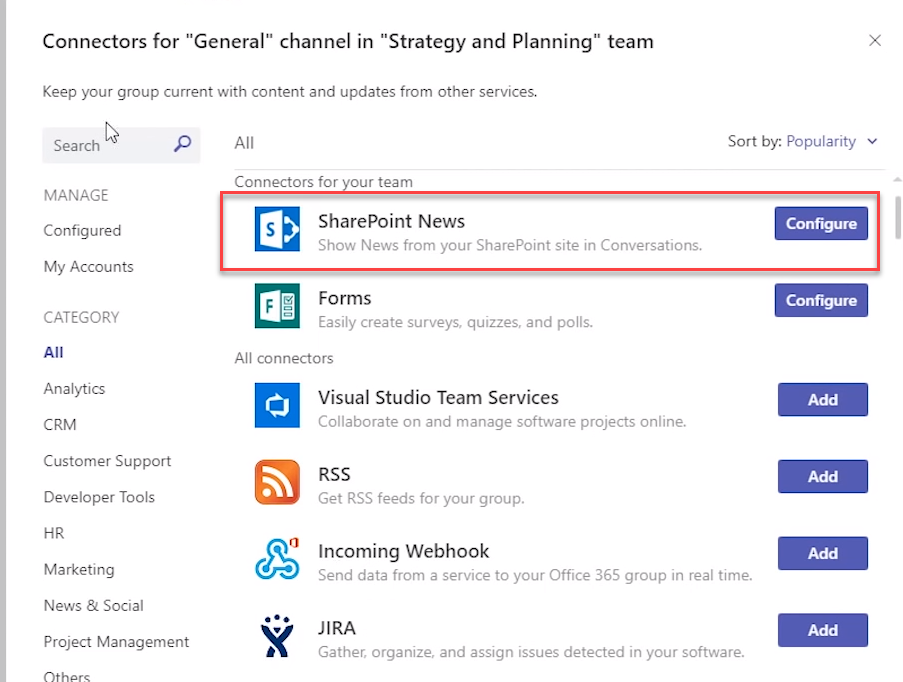Open My Accounts in Manage
The height and width of the screenshot is (682, 903).
88,267
